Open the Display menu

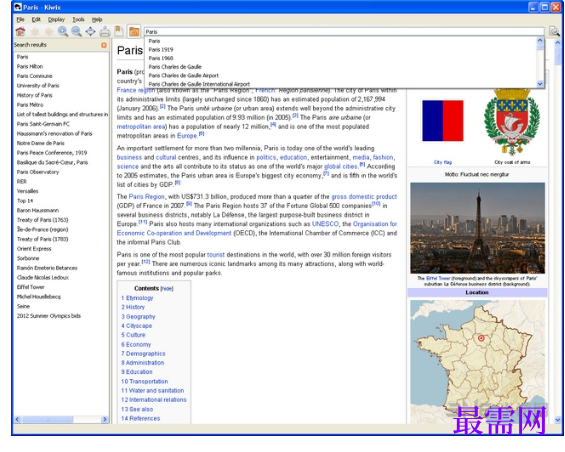(56, 19)
